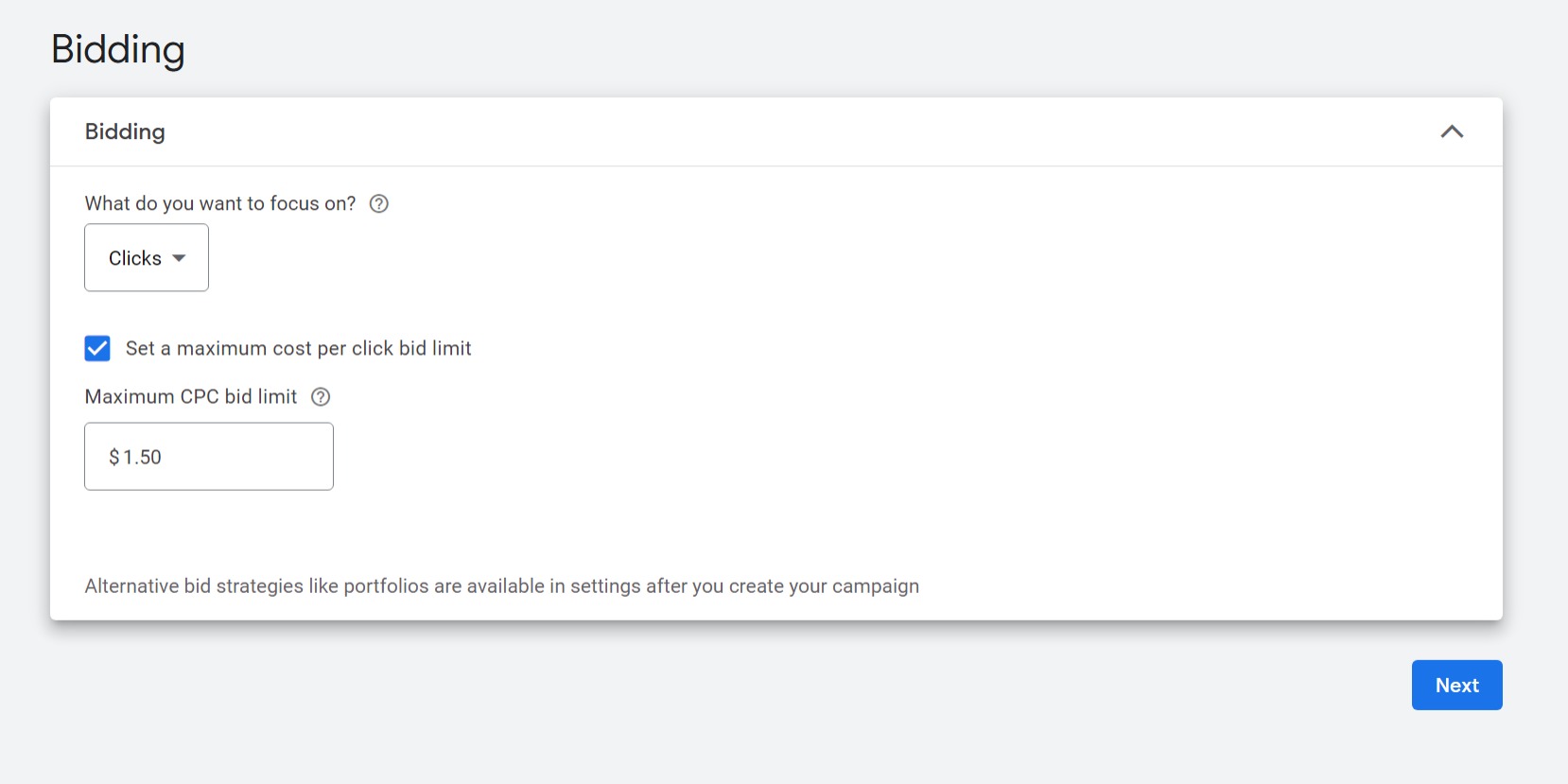
Task: Click the large Bidding page heading
Action: 118,49
